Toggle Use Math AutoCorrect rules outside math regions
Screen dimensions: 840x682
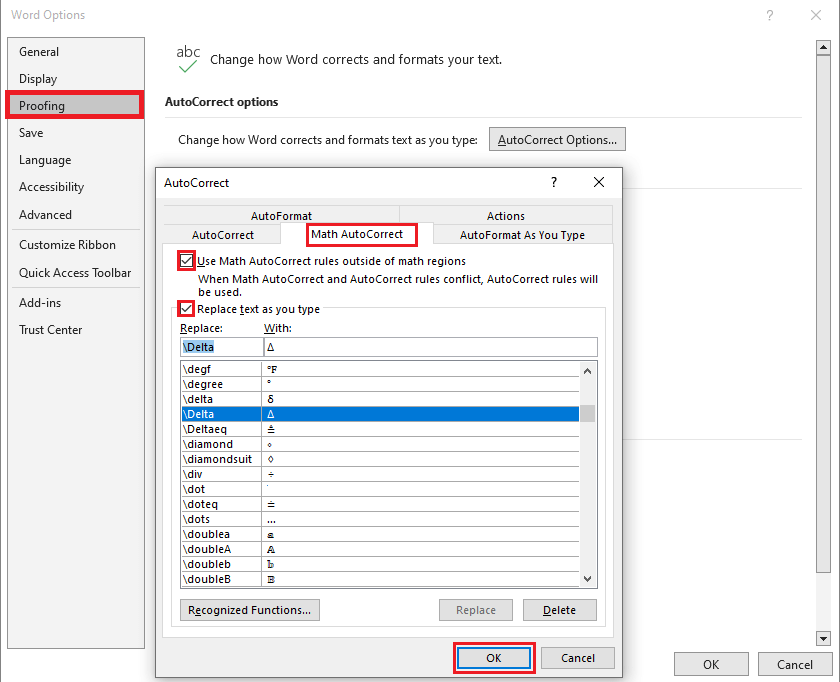[187, 261]
